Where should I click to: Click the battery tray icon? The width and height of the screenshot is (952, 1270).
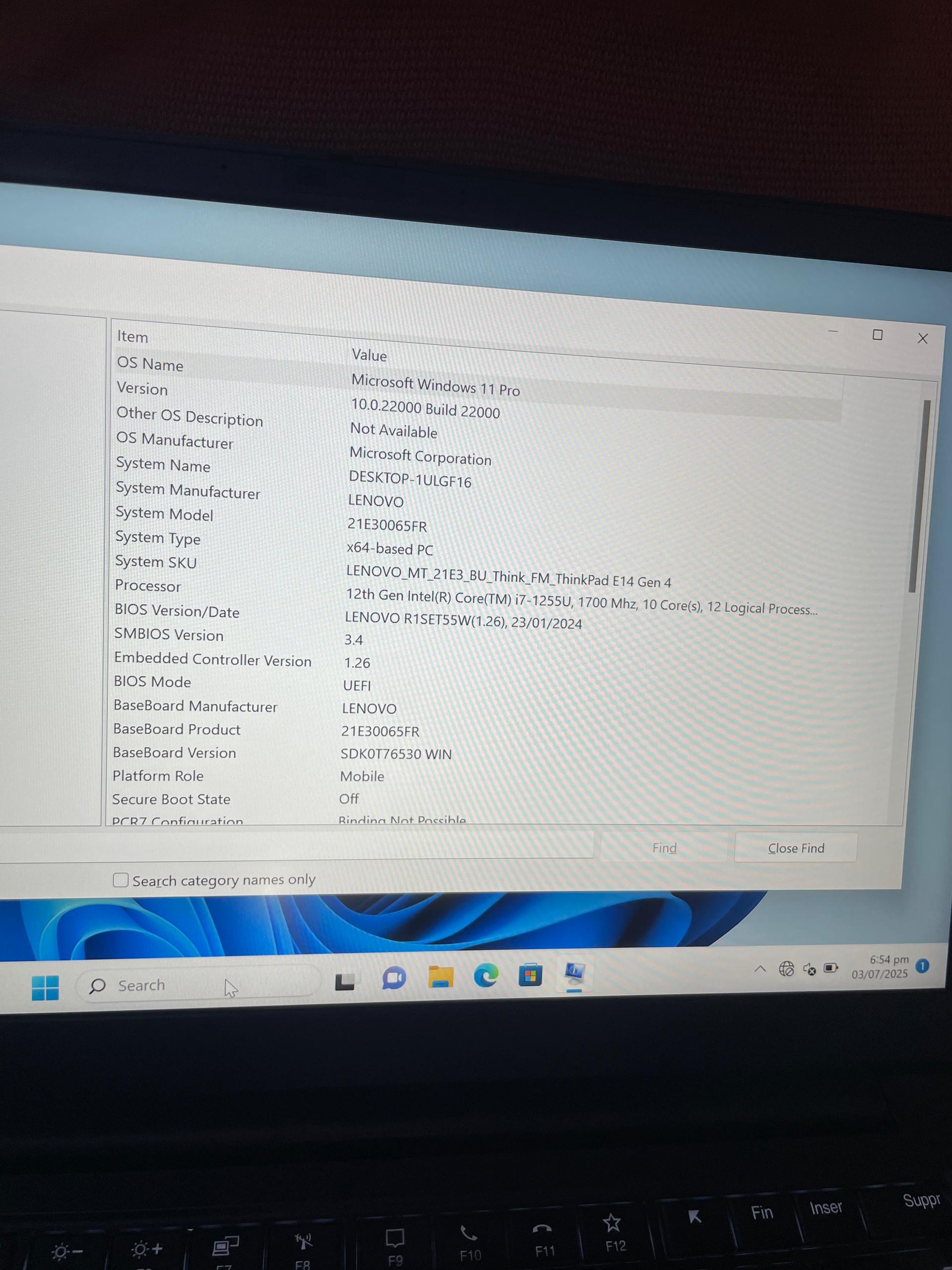point(831,968)
